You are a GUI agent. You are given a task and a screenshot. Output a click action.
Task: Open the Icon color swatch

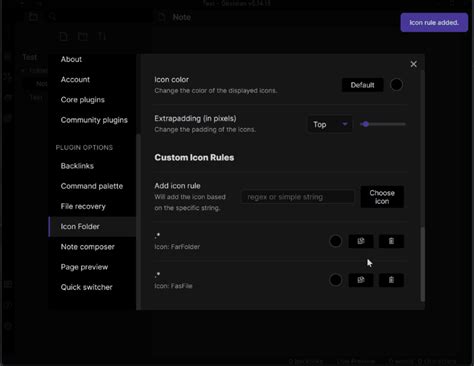tap(396, 85)
